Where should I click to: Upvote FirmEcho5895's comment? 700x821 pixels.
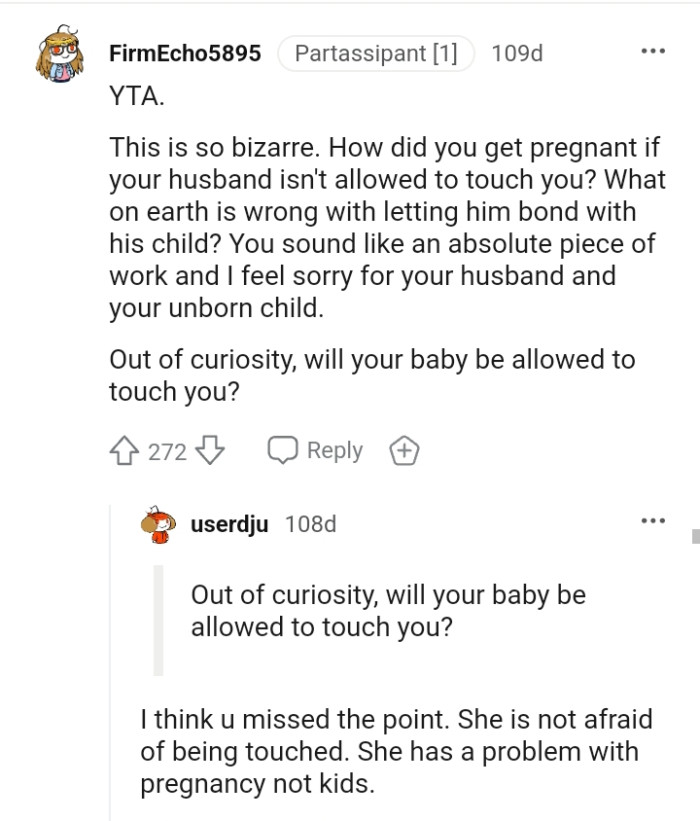click(x=125, y=450)
